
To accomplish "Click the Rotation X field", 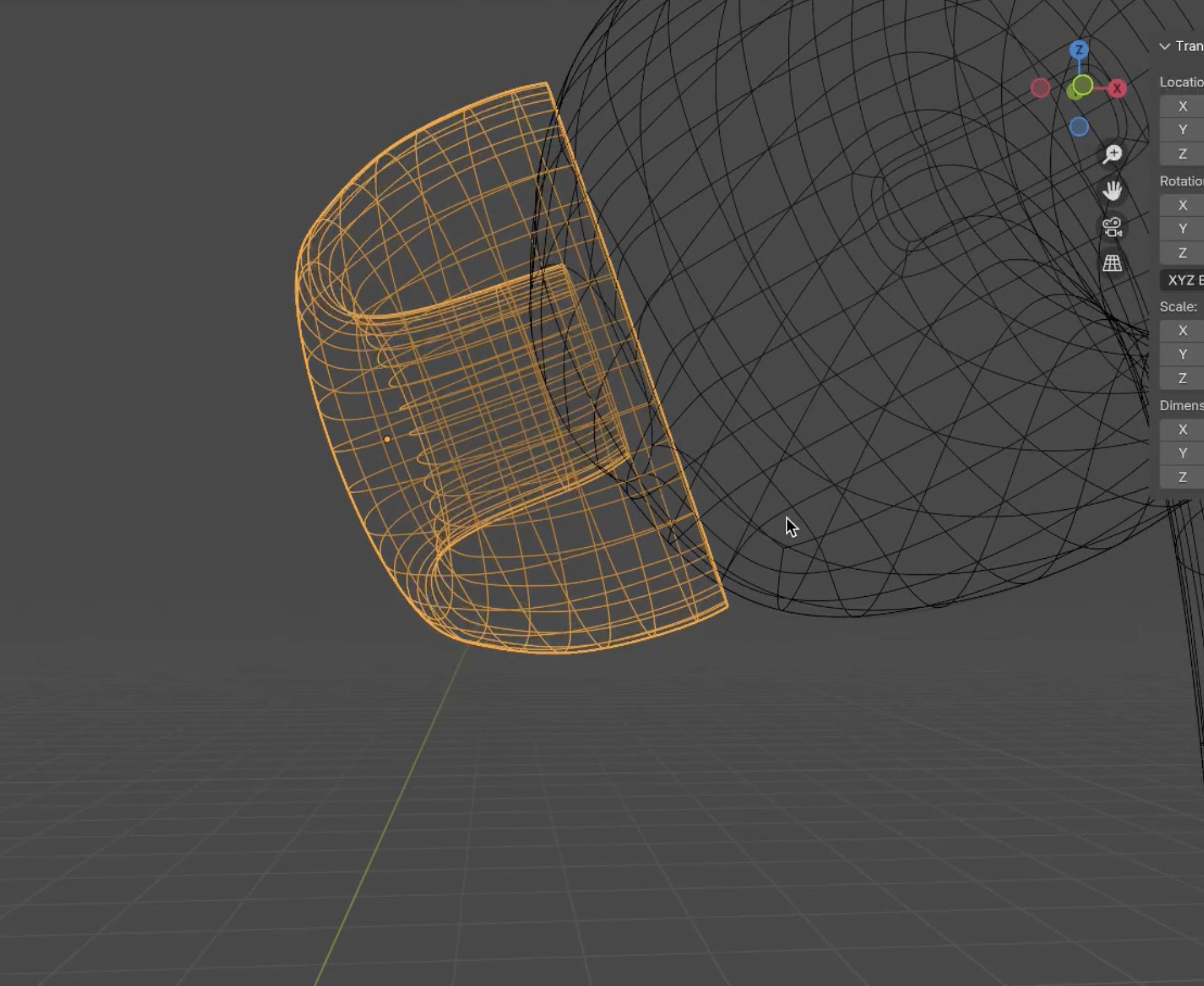I will coord(1183,205).
